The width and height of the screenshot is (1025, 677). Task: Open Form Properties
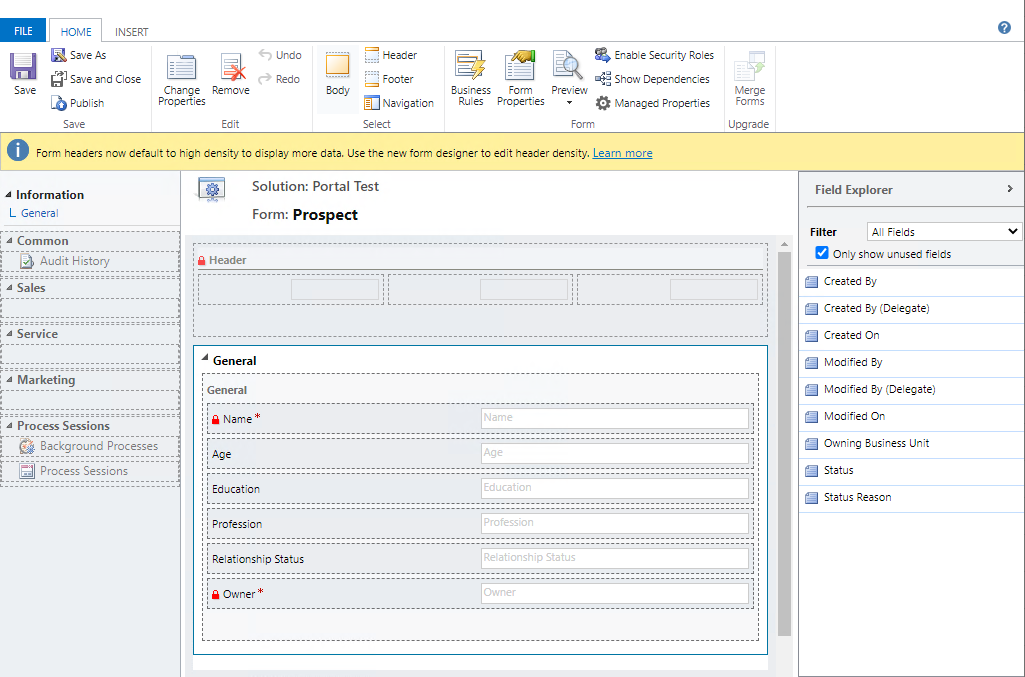point(520,78)
